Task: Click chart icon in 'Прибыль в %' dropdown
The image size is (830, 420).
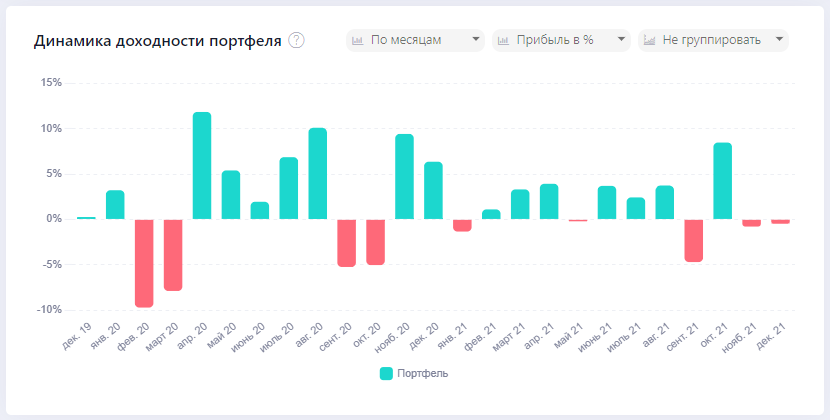Action: point(503,40)
